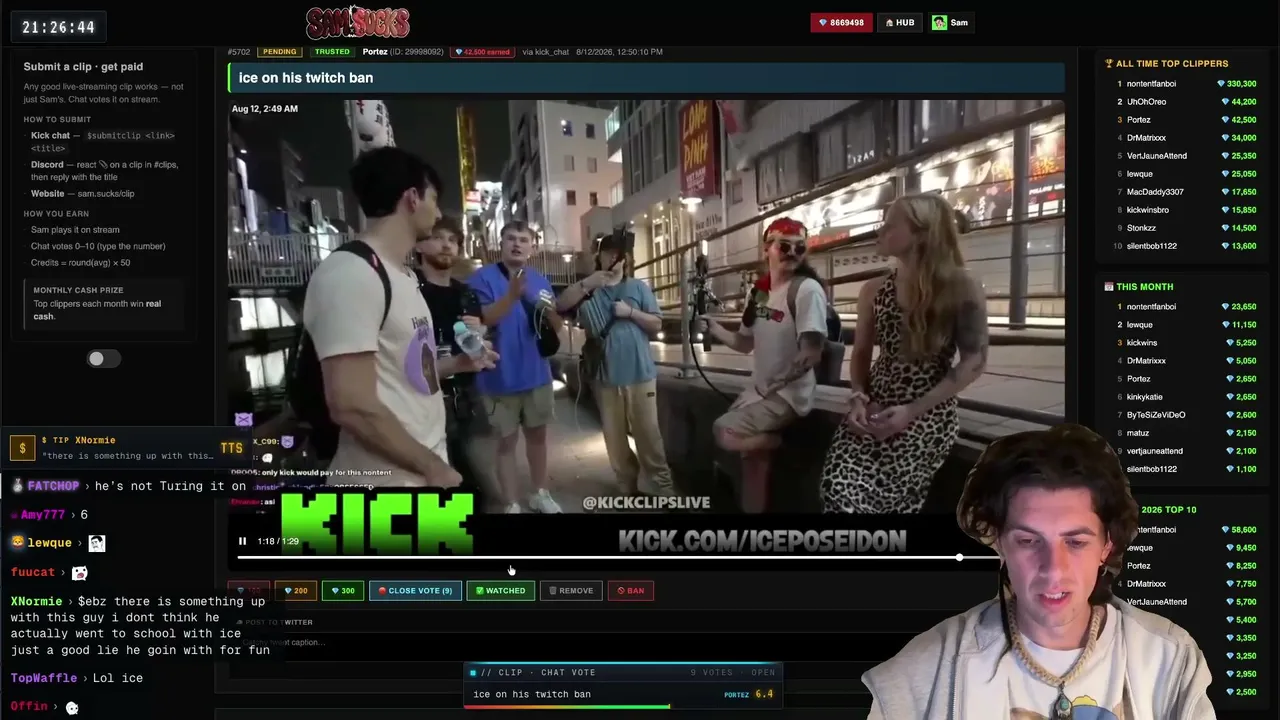Select ByTeSiZeViDeO in This Month list
This screenshot has width=1280, height=720.
point(1156,415)
